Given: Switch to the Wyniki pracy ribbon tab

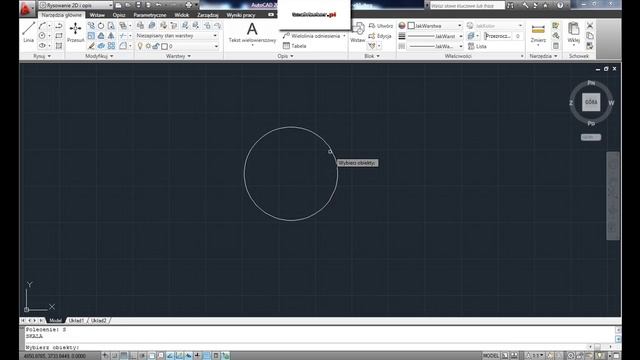Looking at the screenshot, I should point(241,15).
